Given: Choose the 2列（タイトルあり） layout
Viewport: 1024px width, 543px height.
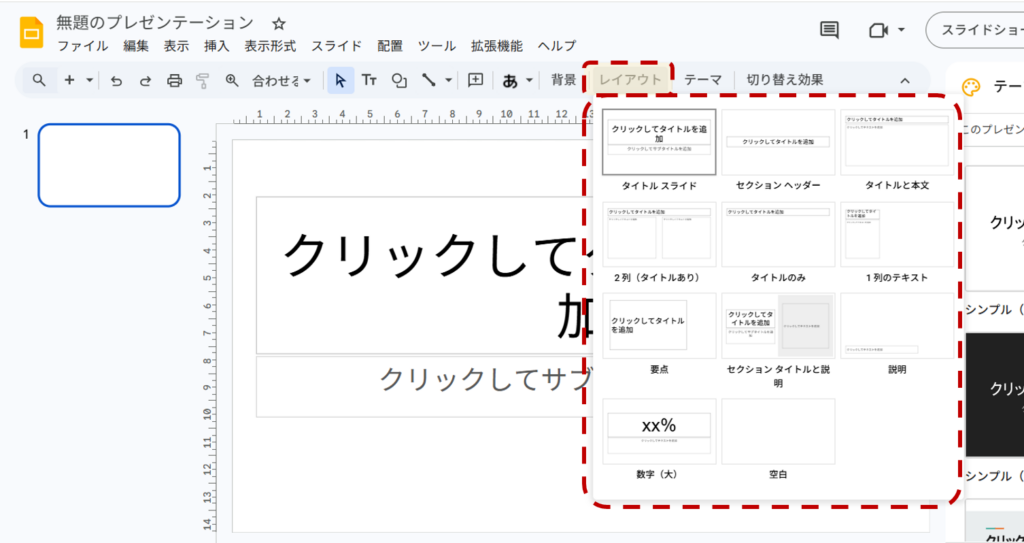Looking at the screenshot, I should pyautogui.click(x=659, y=234).
